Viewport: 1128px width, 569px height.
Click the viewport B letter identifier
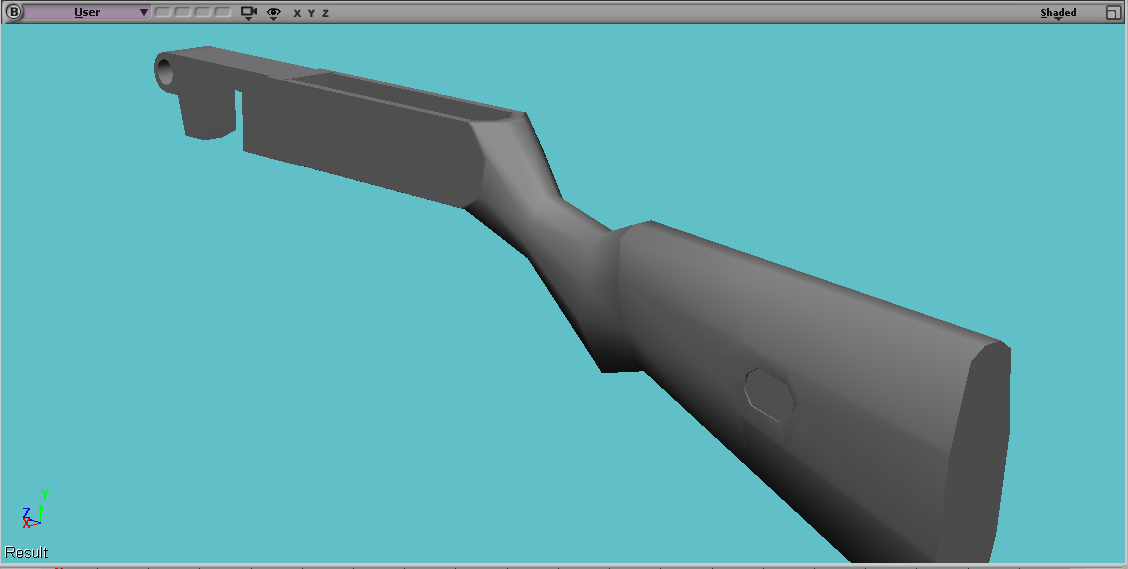coord(13,12)
